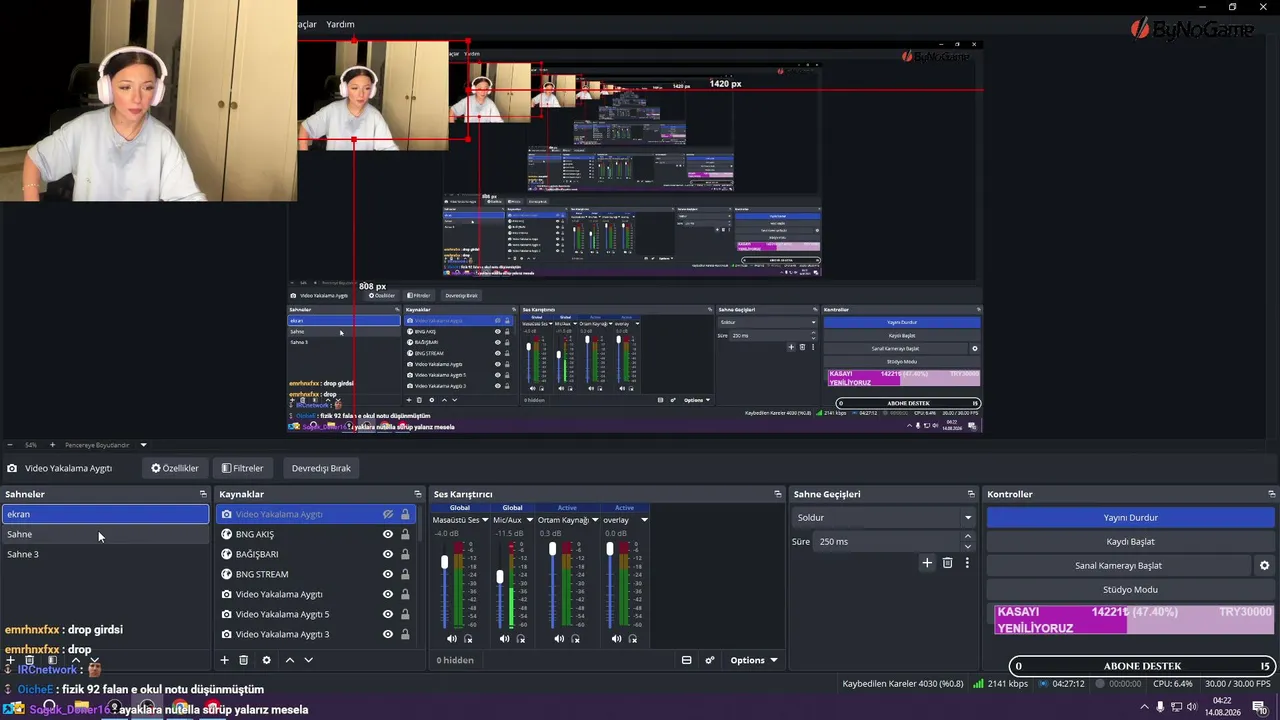Decrease transition Süre with down arrow
Viewport: 1280px width, 720px height.
[x=967, y=546]
